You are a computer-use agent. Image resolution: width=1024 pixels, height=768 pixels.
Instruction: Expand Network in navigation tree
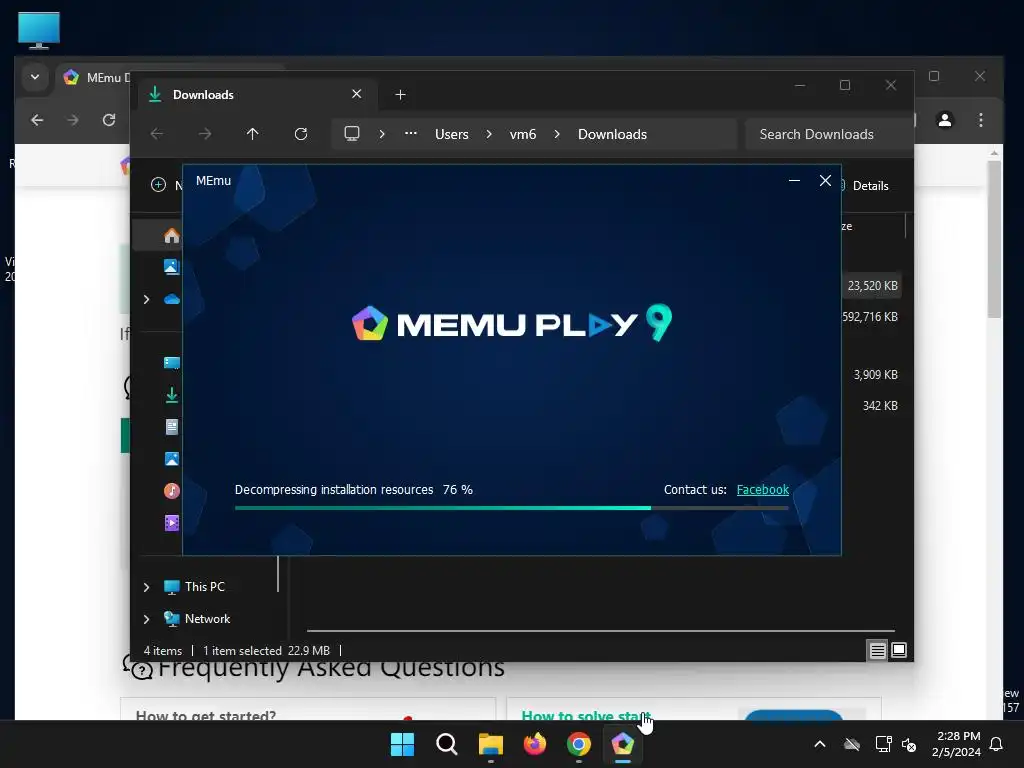146,619
